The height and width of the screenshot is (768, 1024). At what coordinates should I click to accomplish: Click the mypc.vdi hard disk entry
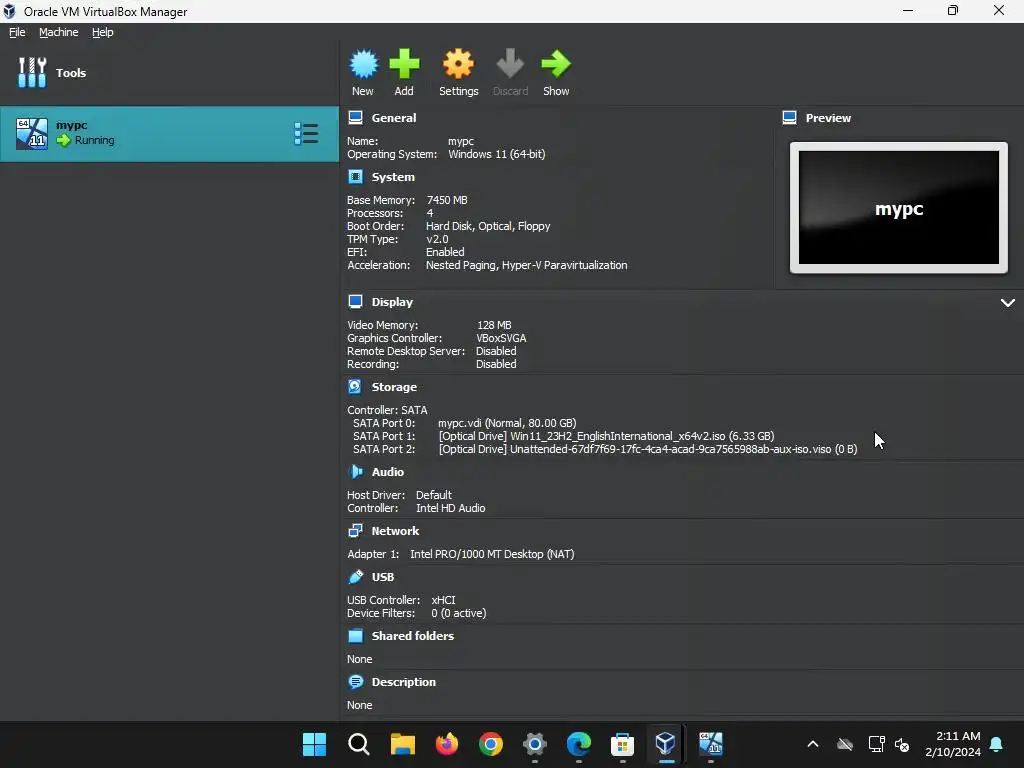pyautogui.click(x=507, y=423)
